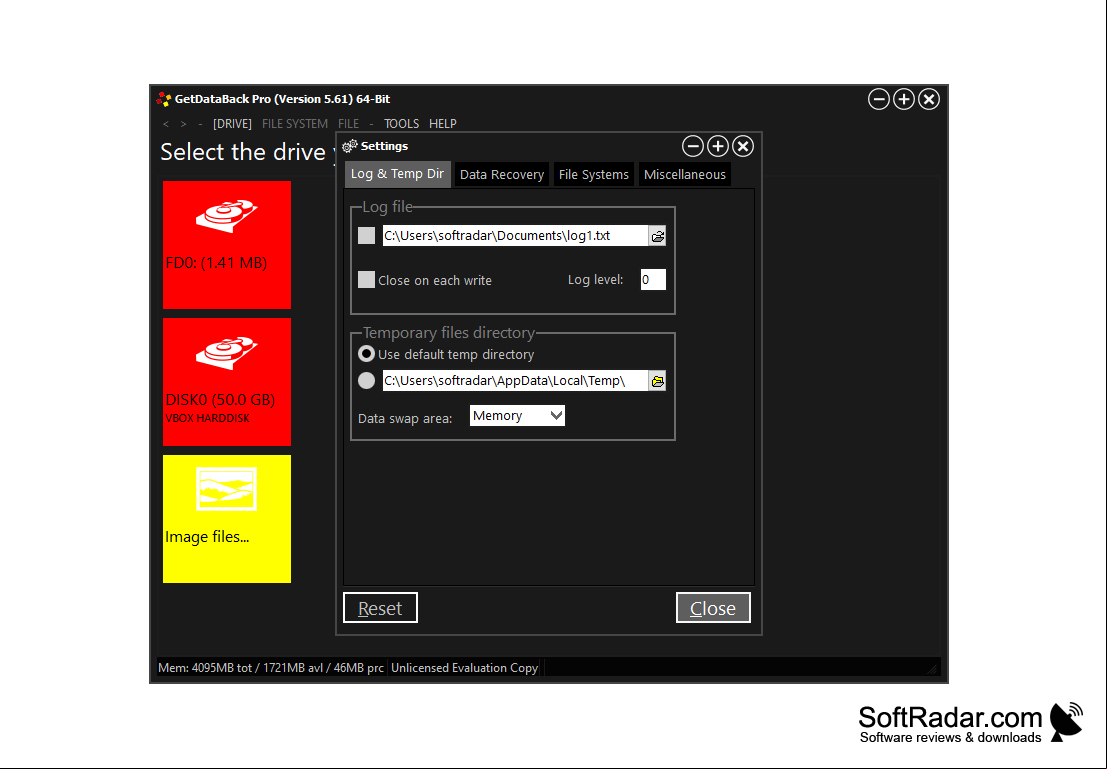
Task: Open the HELP menu
Action: click(x=443, y=124)
